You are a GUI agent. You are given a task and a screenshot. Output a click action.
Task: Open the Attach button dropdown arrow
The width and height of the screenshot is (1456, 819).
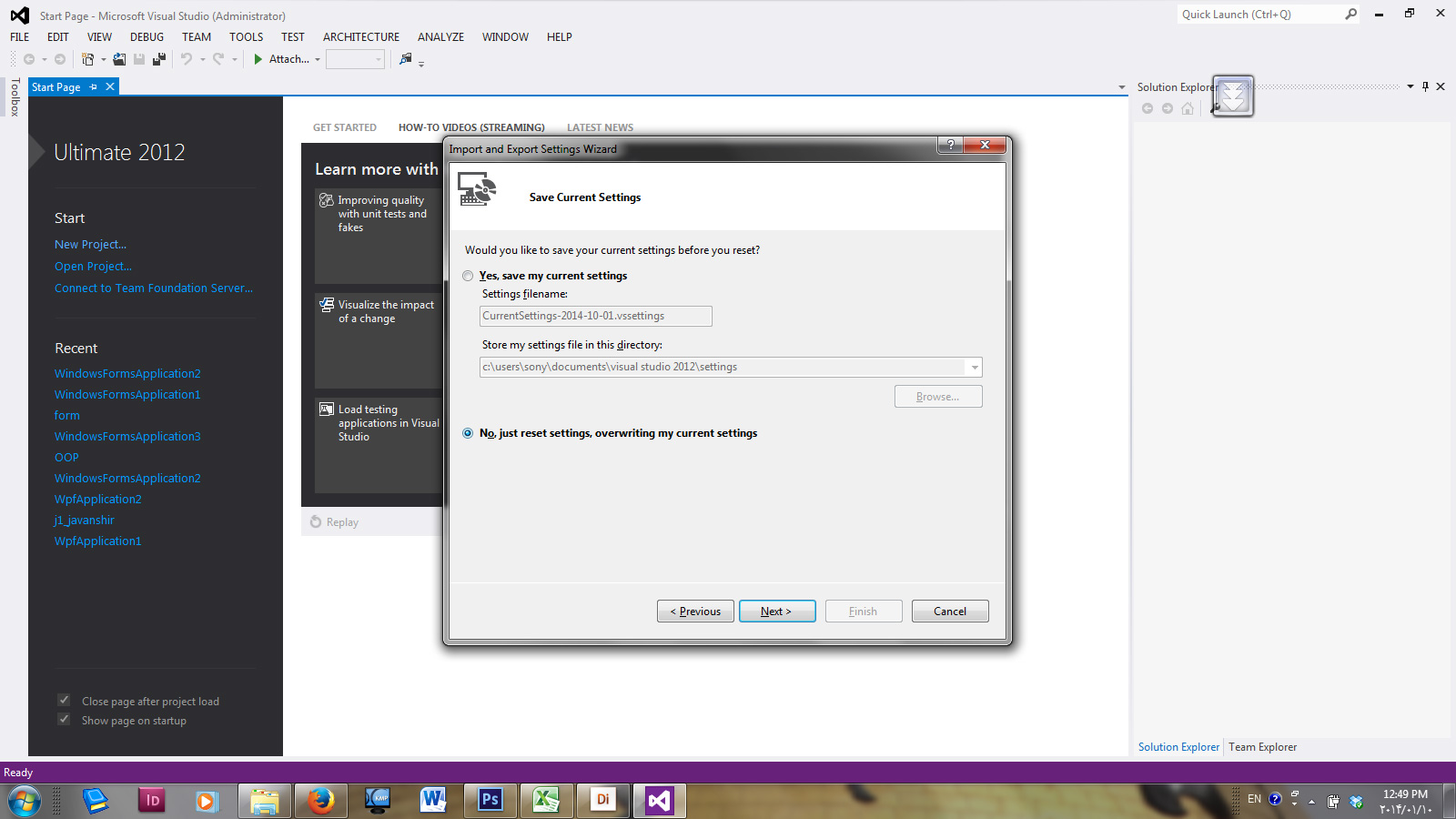(318, 60)
